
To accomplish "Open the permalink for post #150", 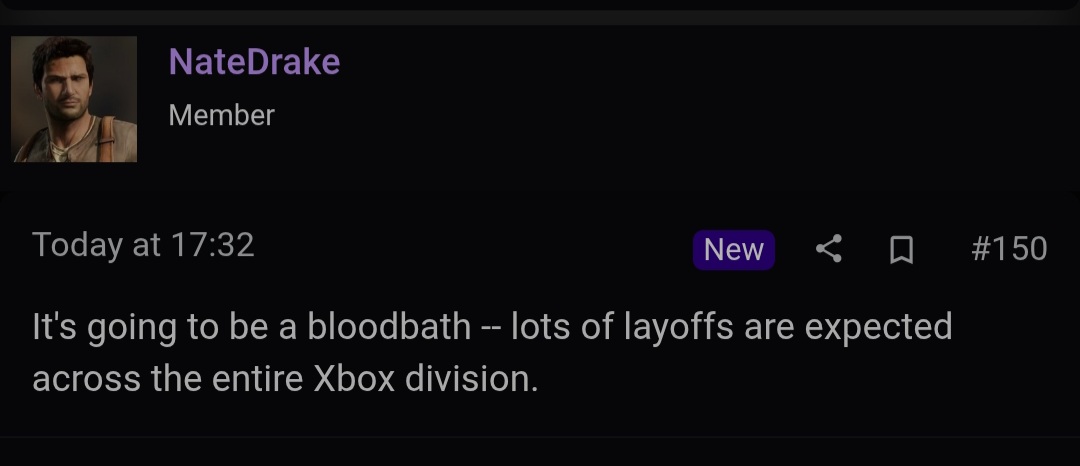I will click(x=1009, y=248).
